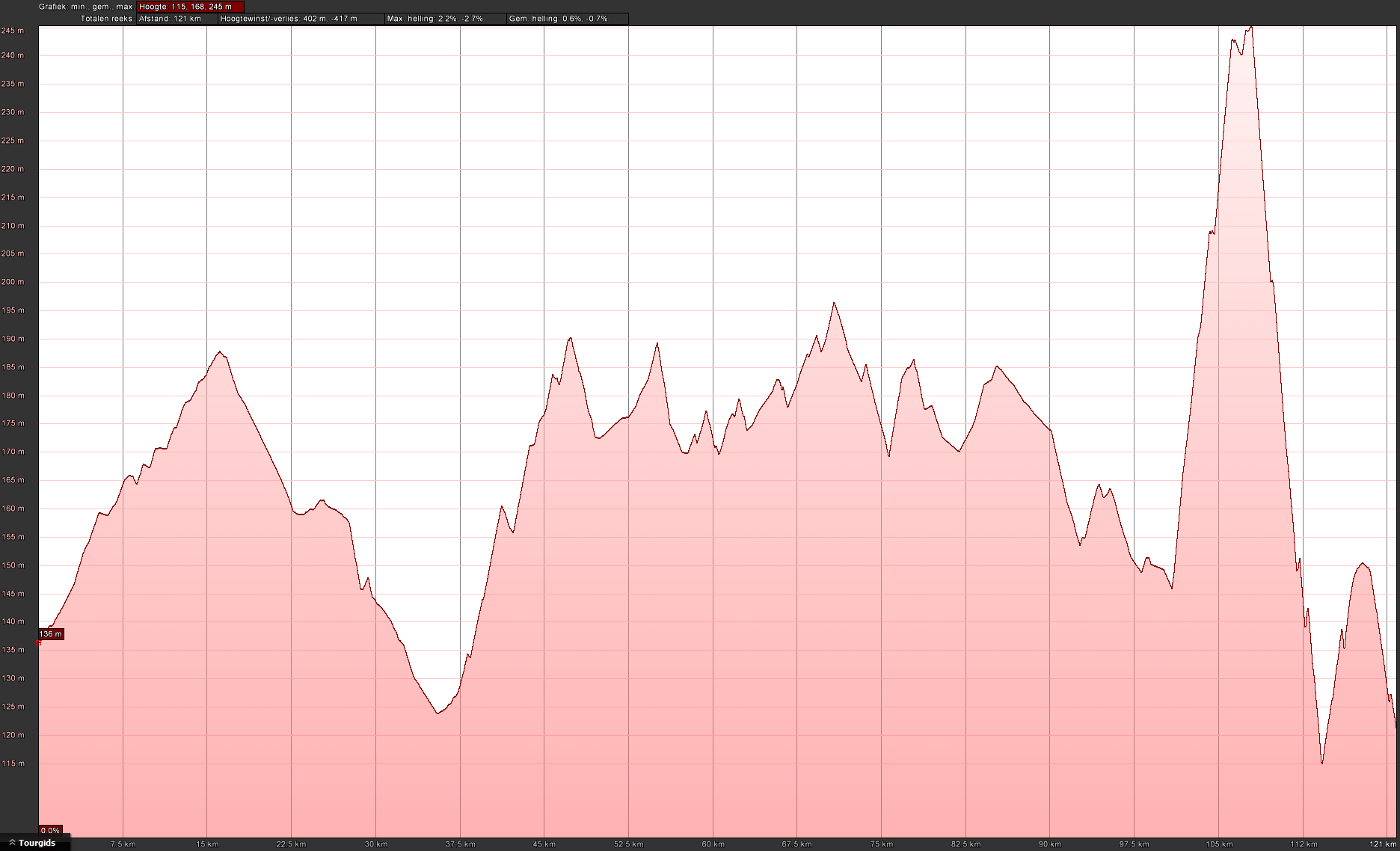The height and width of the screenshot is (851, 1400).
Task: Click the Grafiek min., gem., max. label
Action: [85, 7]
